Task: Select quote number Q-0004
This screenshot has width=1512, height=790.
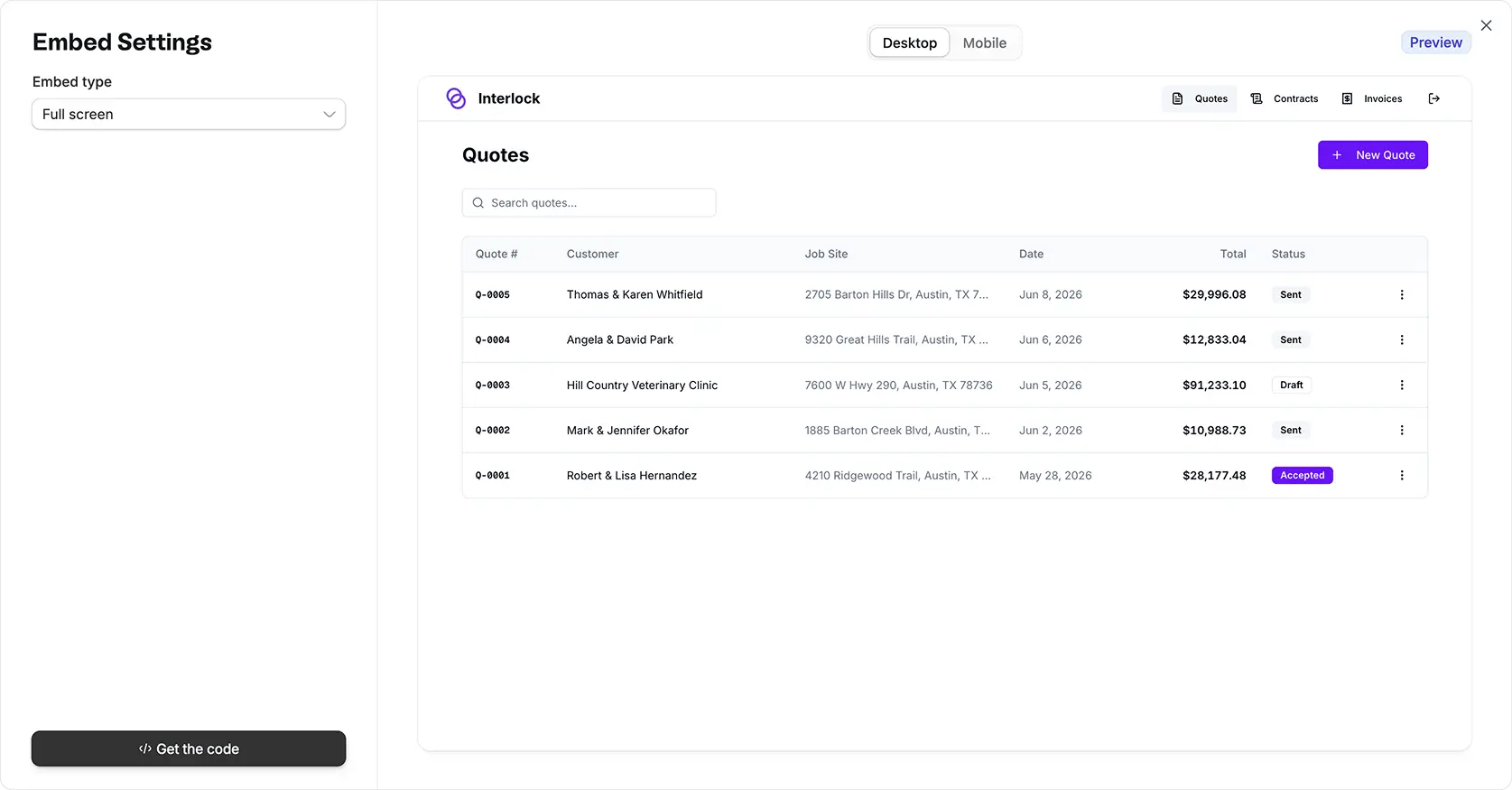Action: pos(493,339)
